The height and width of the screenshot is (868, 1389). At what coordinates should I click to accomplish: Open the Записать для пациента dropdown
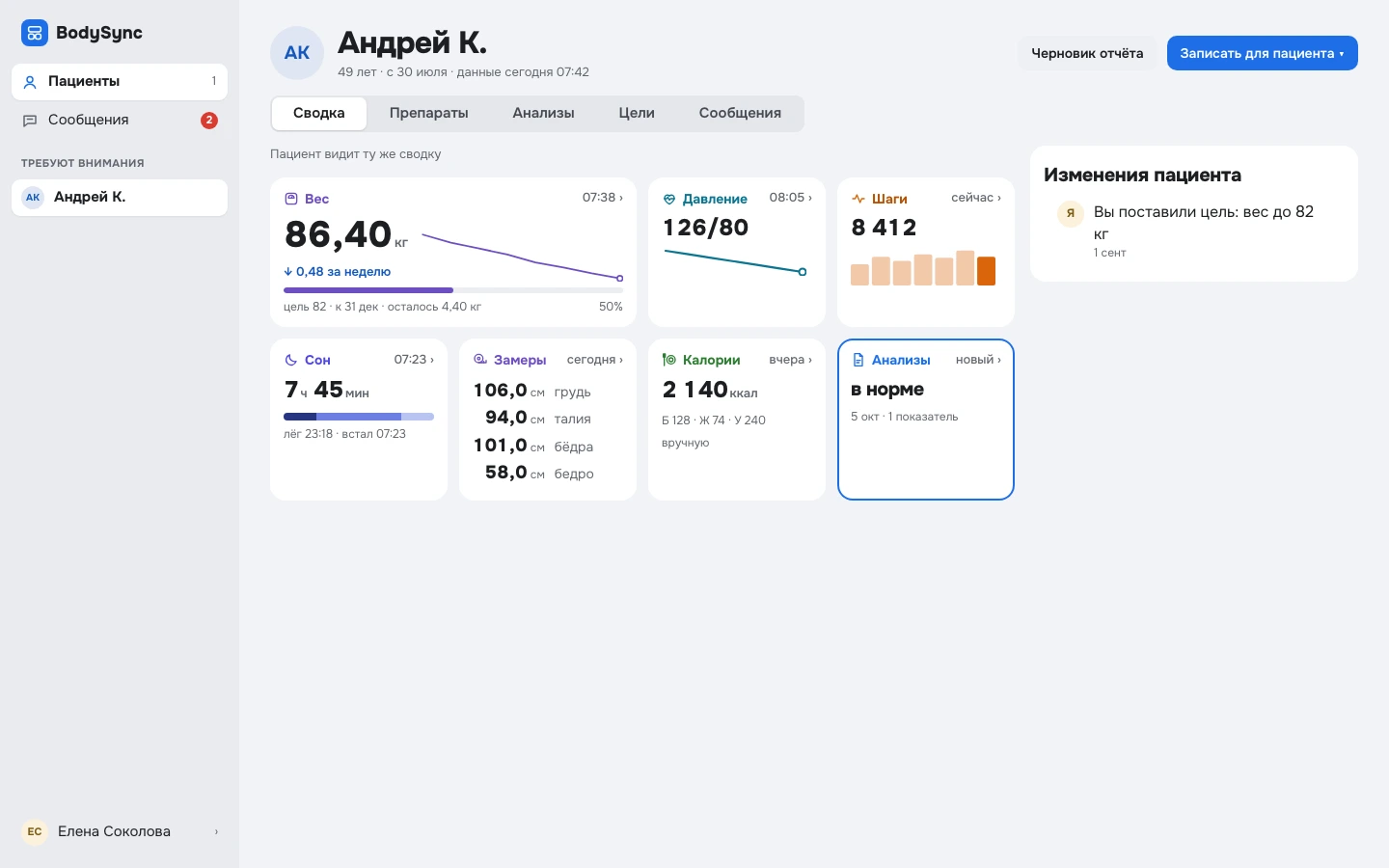1262,53
